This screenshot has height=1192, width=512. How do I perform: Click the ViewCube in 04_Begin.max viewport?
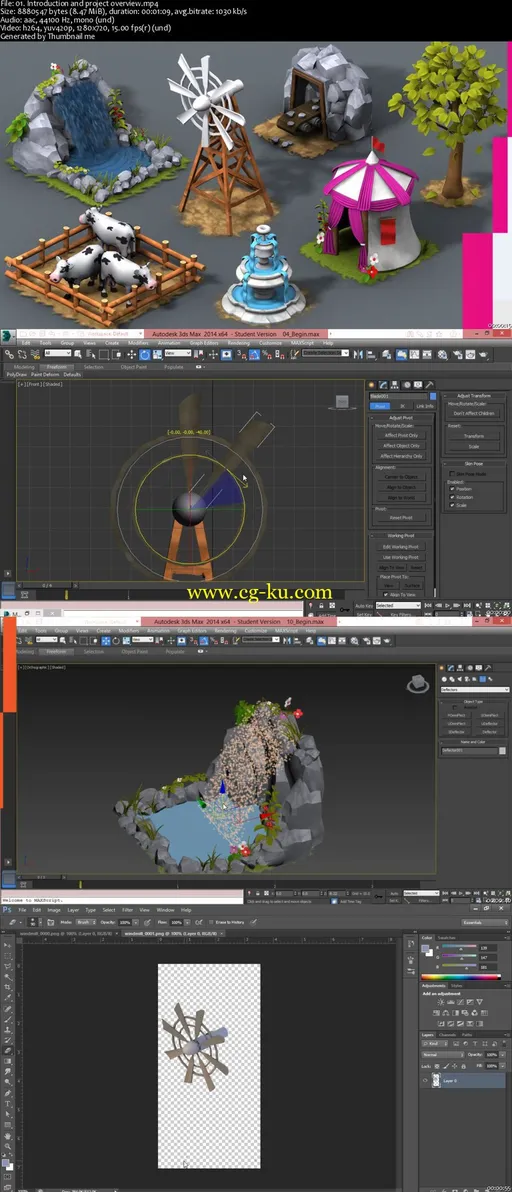coord(343,401)
